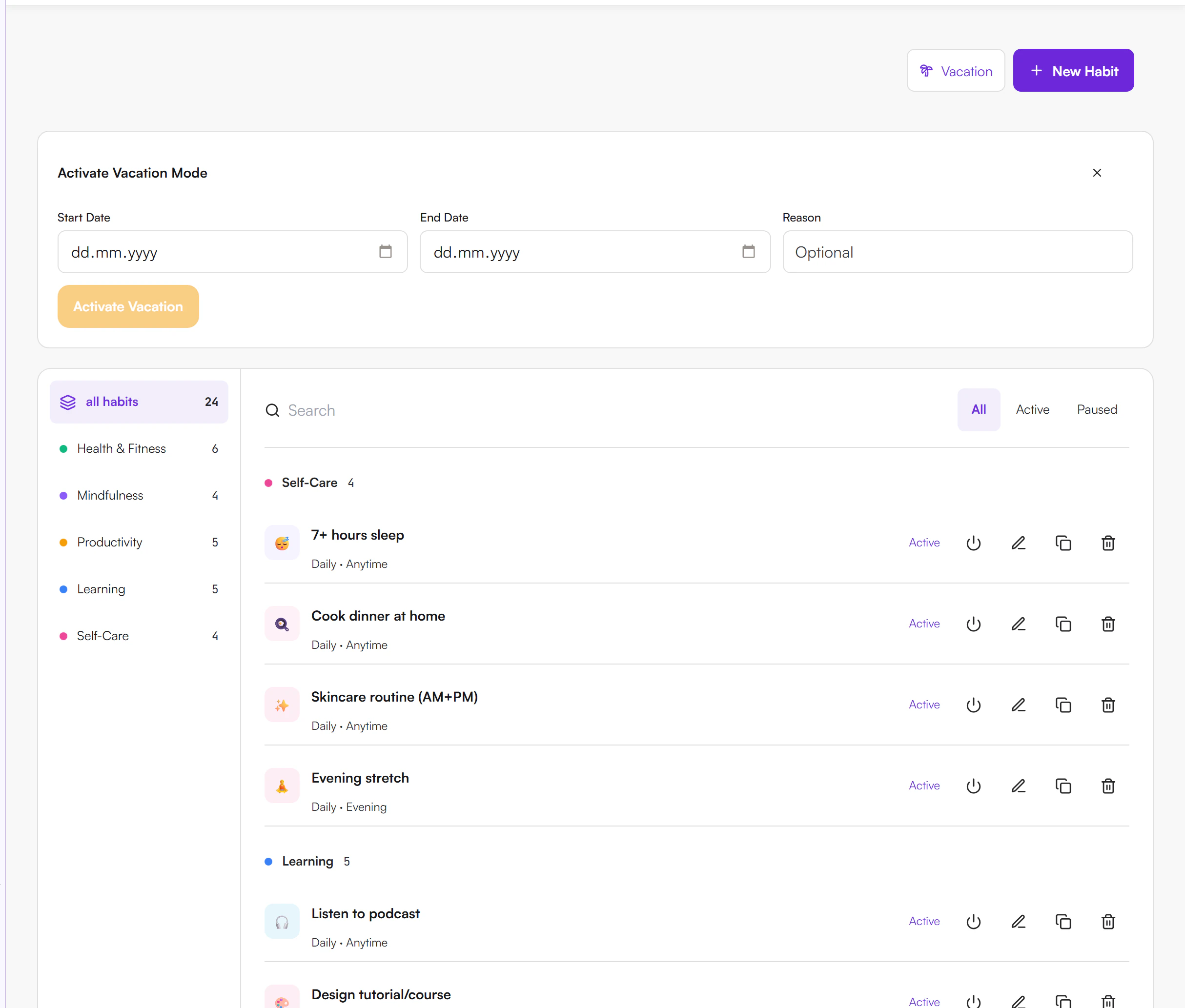1185x1008 pixels.
Task: Click the Reason optional input field
Action: 958,252
